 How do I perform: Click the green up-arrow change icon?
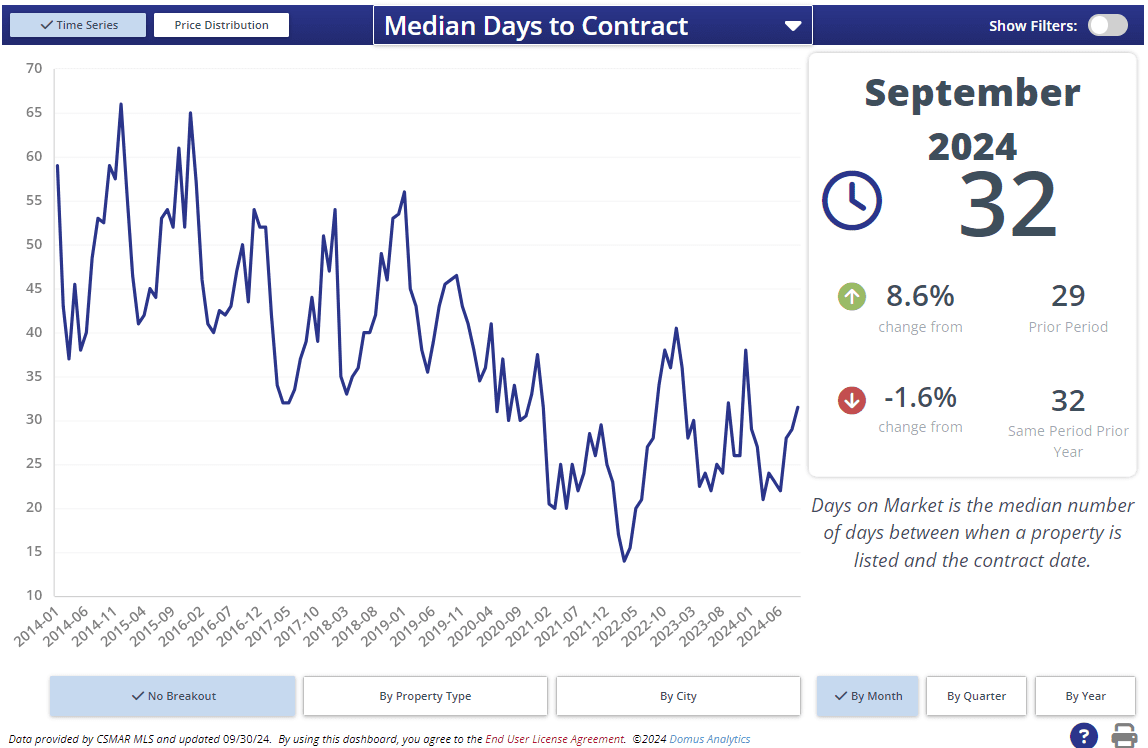(852, 296)
